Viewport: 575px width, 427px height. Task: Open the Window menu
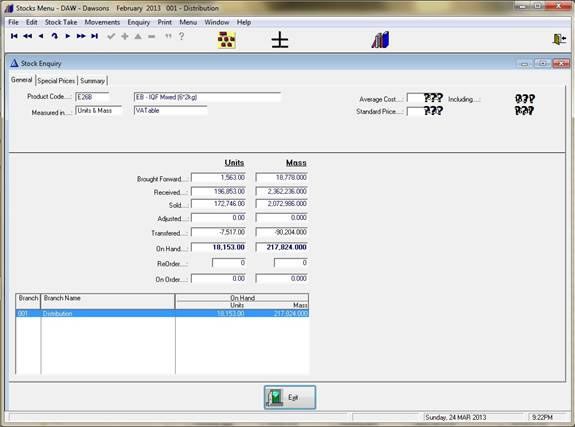click(x=217, y=22)
